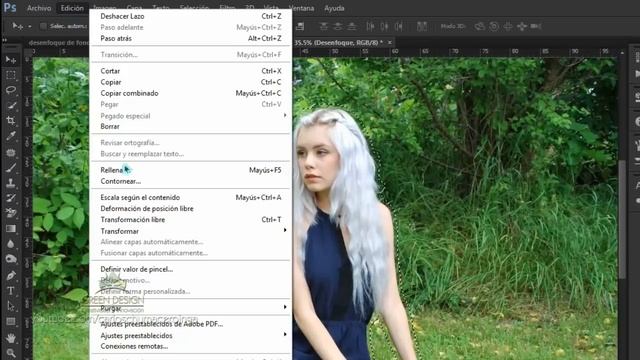Select the Spot Healing Brush tool
This screenshot has width=640, height=360.
coord(11,152)
